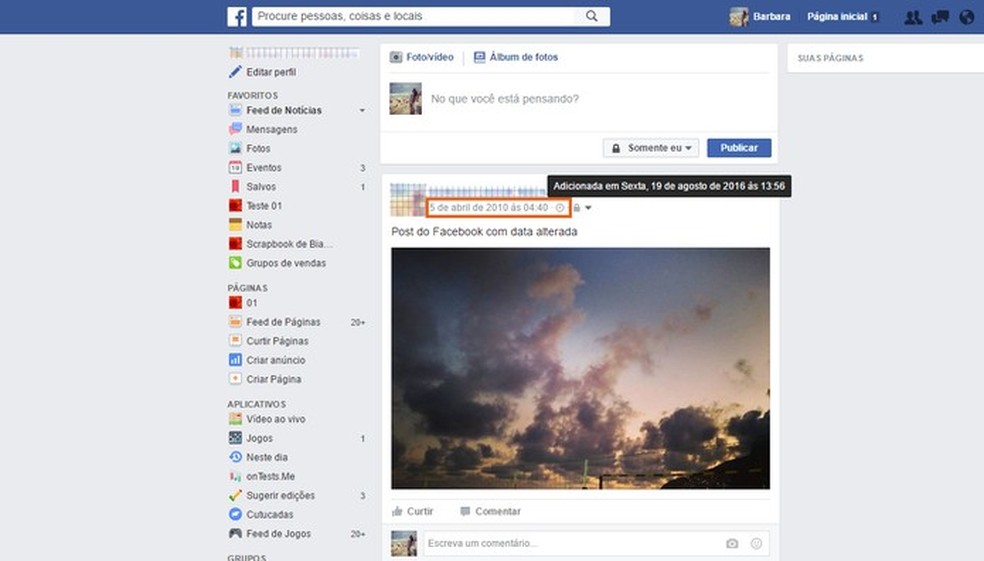Click the Sugerir edições checkmark icon

(x=235, y=495)
